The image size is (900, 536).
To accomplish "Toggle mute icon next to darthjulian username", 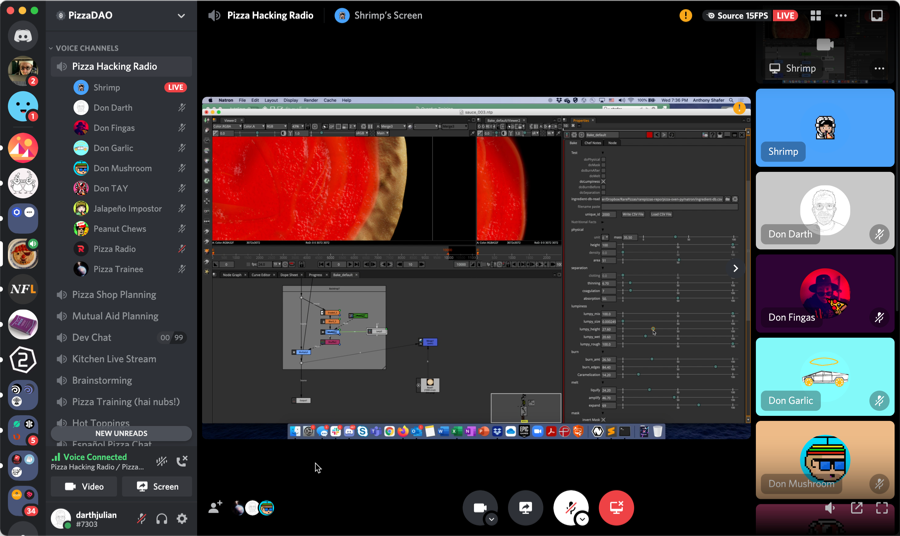I will [141, 519].
